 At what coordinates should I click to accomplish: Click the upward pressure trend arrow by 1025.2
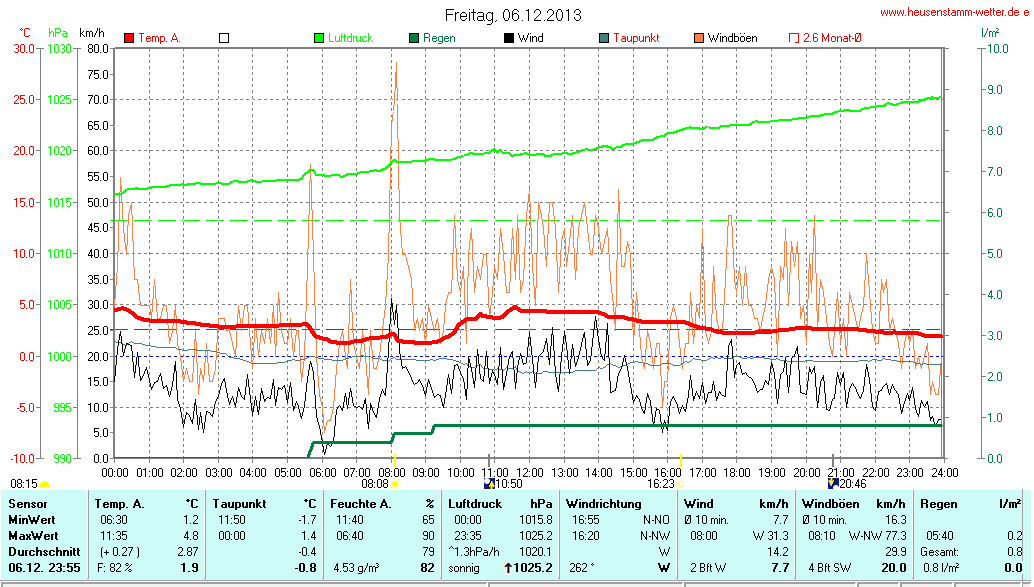(x=510, y=568)
